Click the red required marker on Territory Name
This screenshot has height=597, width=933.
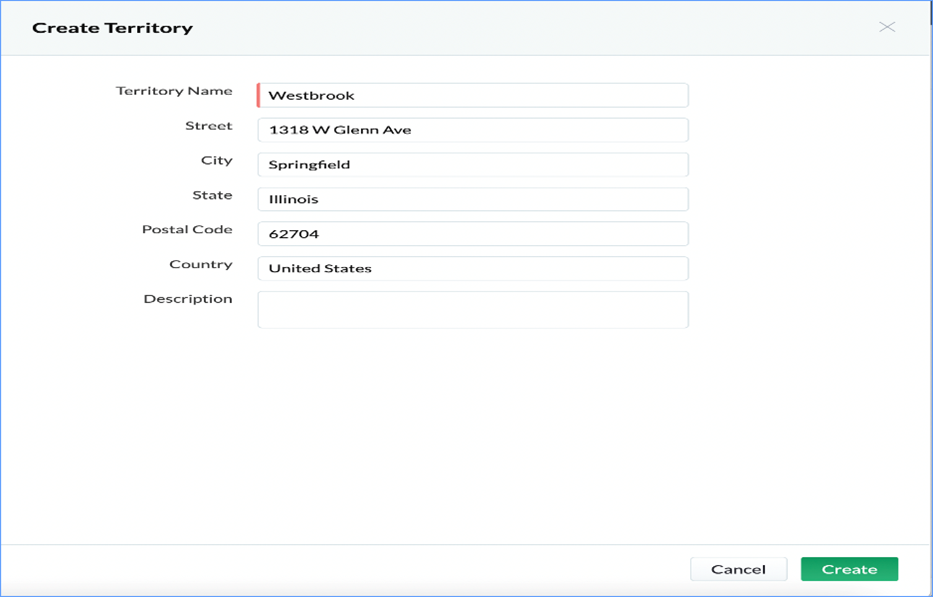pyautogui.click(x=258, y=96)
